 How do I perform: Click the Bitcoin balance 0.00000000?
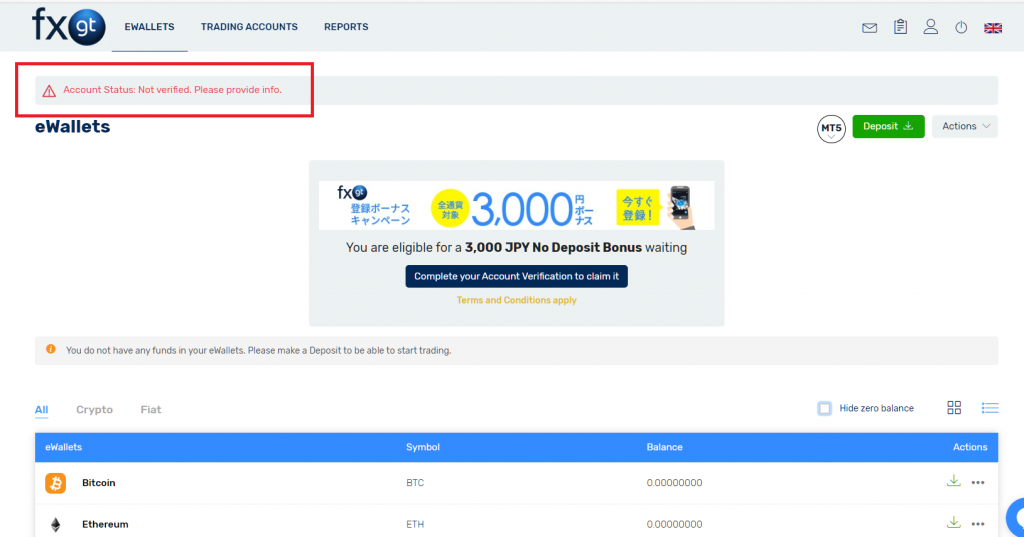coord(675,483)
